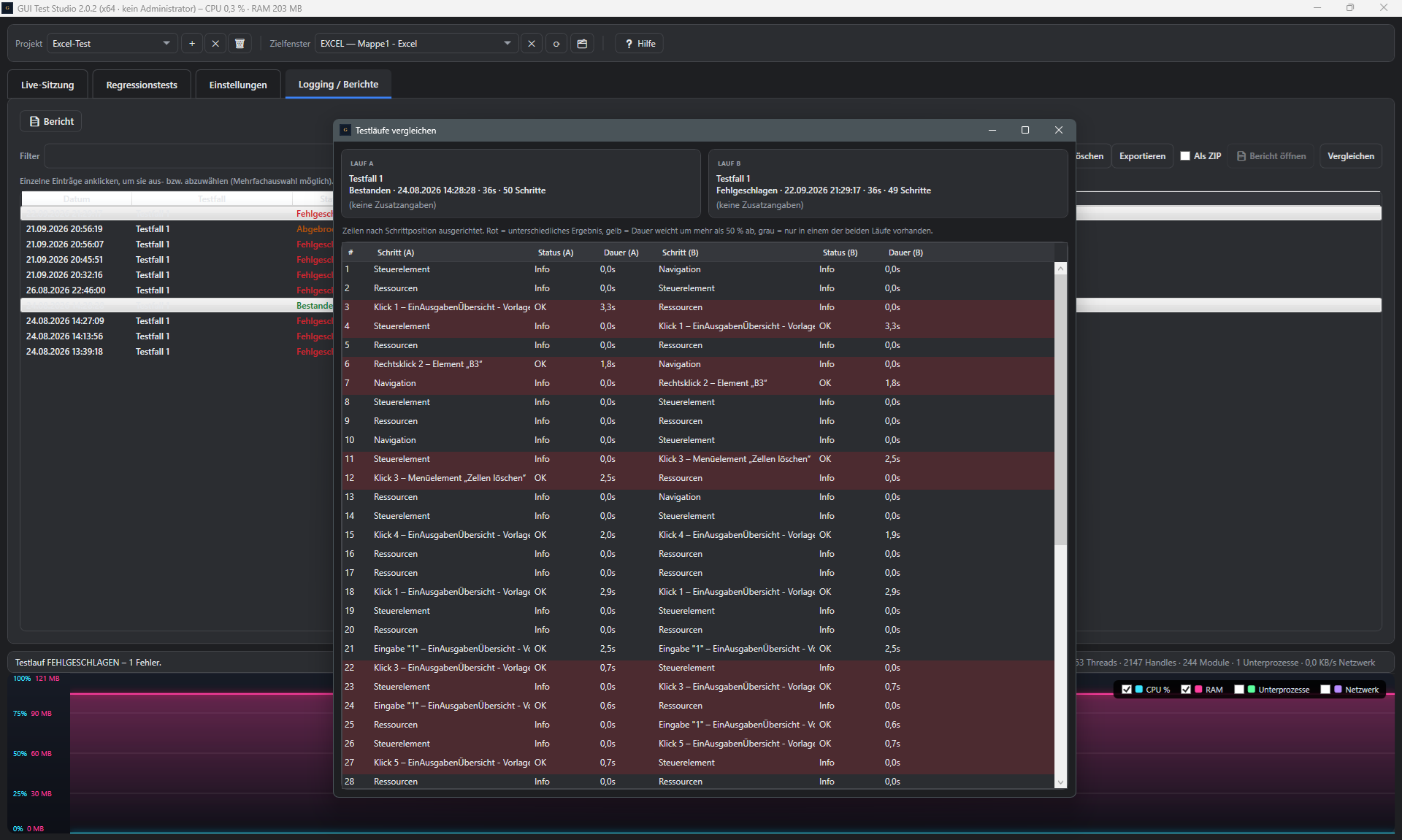Enable the Netzwerk chart checkbox
The image size is (1402, 840).
pos(1325,690)
